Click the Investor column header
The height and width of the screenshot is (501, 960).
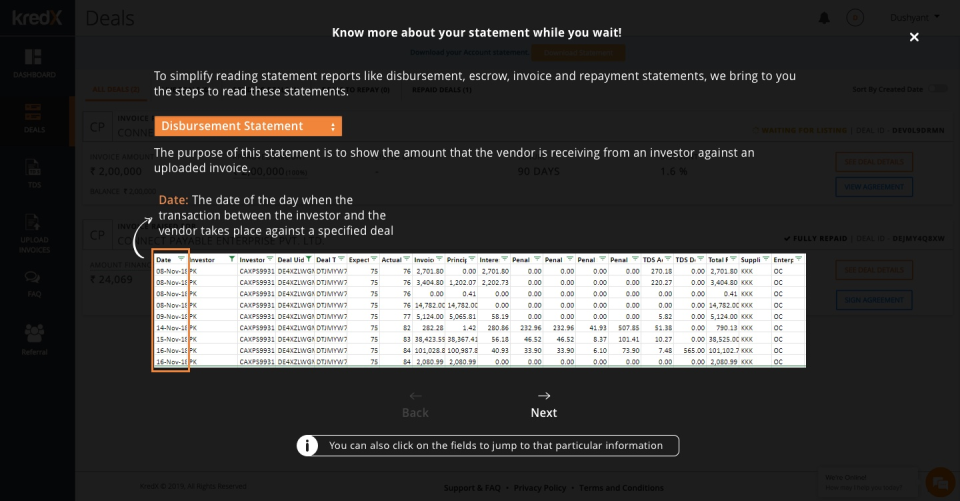point(202,260)
